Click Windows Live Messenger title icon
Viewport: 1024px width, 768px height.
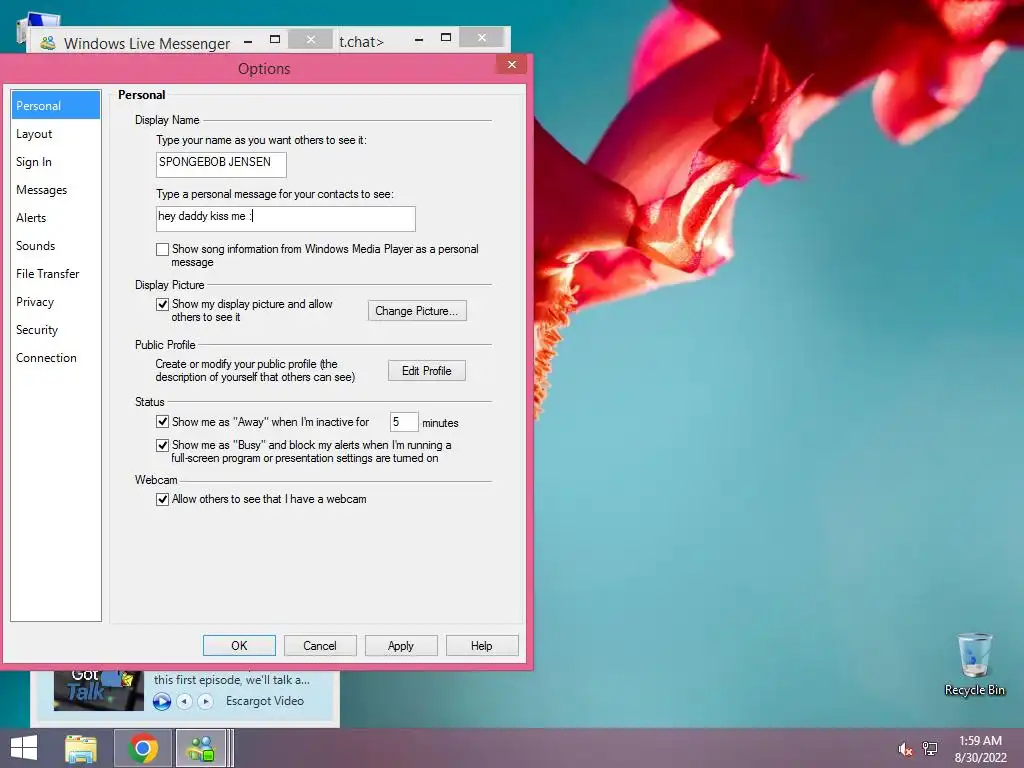[48, 44]
